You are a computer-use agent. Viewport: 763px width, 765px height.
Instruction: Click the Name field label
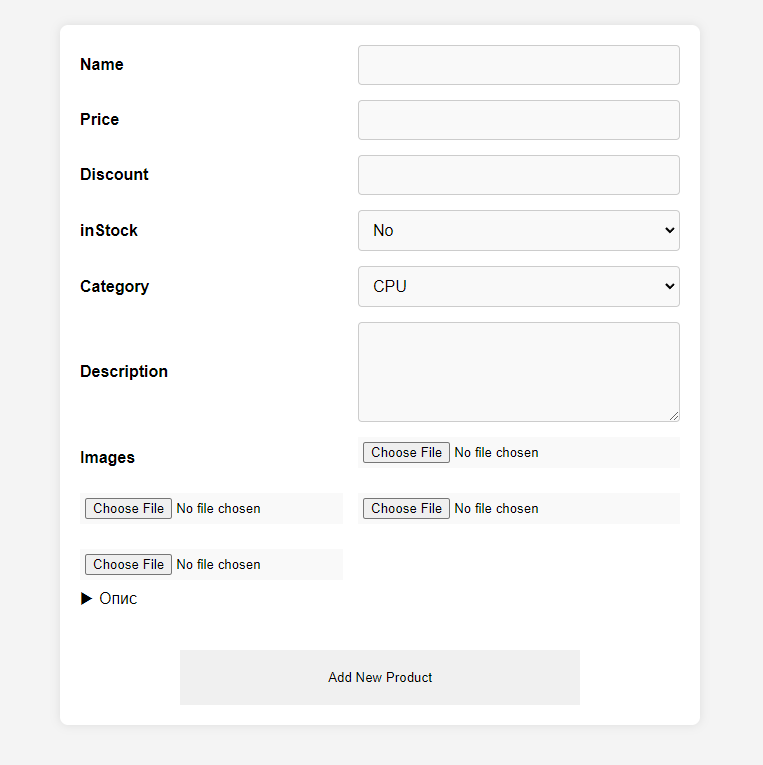pyautogui.click(x=102, y=65)
